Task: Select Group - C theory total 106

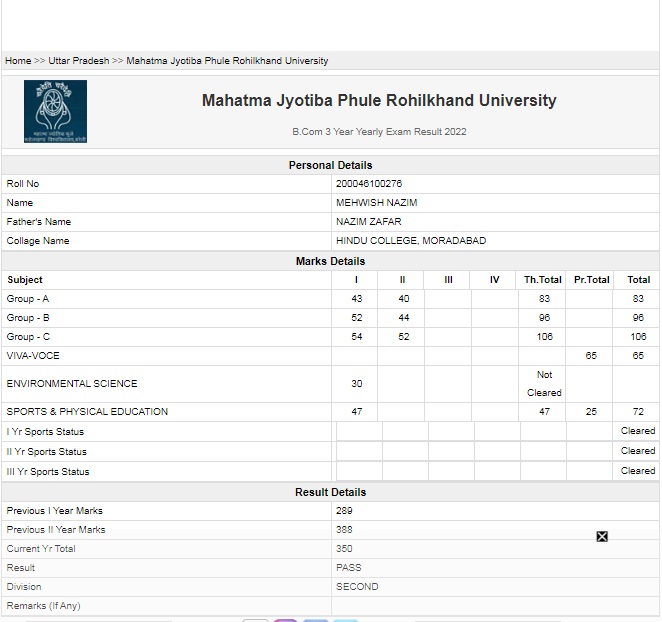Action: (x=545, y=337)
